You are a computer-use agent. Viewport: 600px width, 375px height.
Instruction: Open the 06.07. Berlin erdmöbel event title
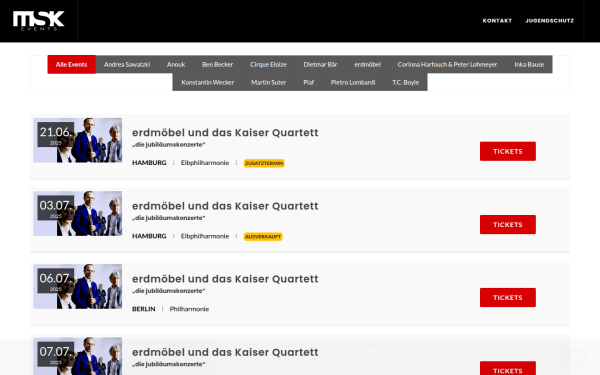[x=225, y=279]
